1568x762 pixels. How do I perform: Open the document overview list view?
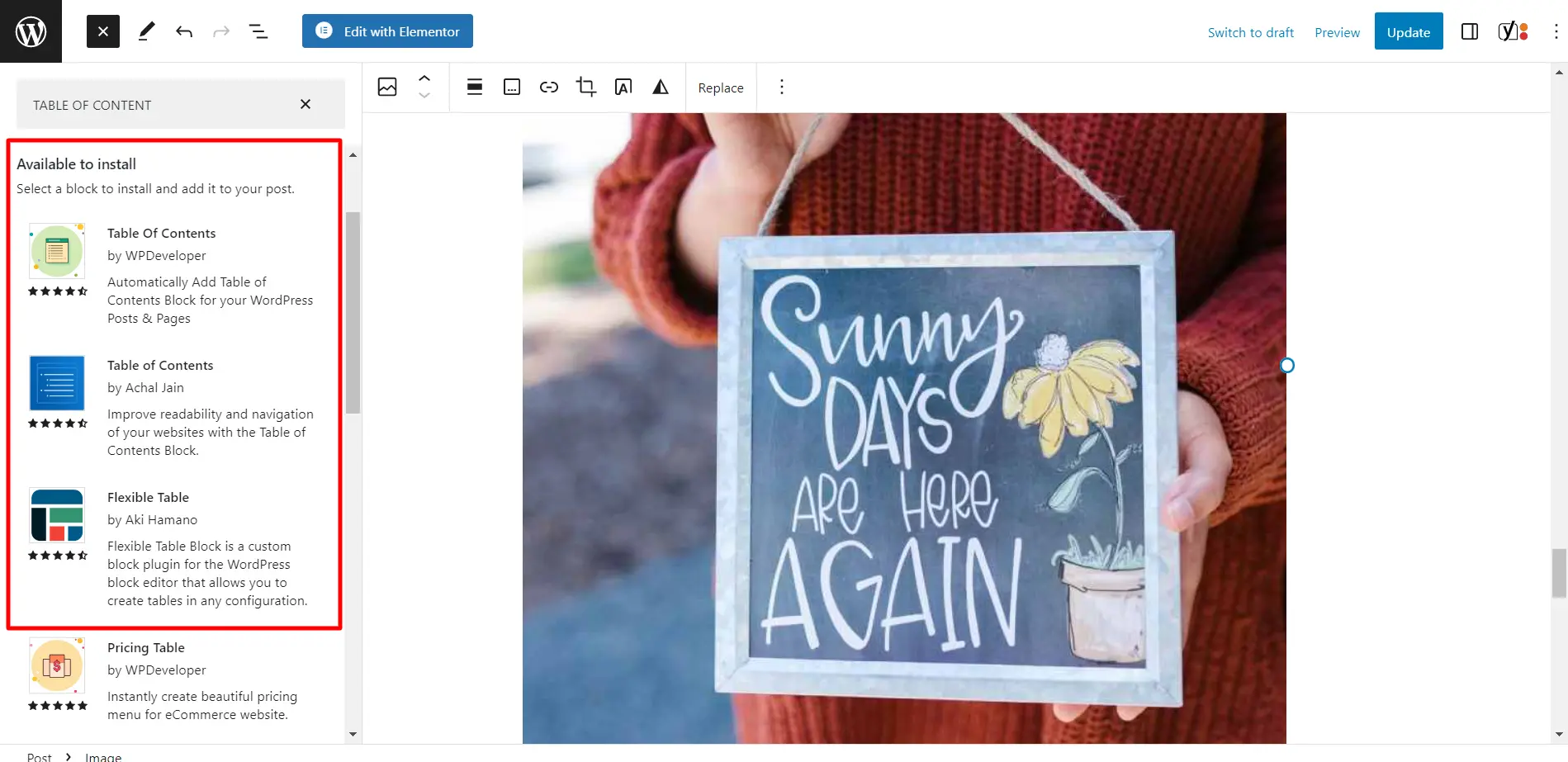point(258,31)
